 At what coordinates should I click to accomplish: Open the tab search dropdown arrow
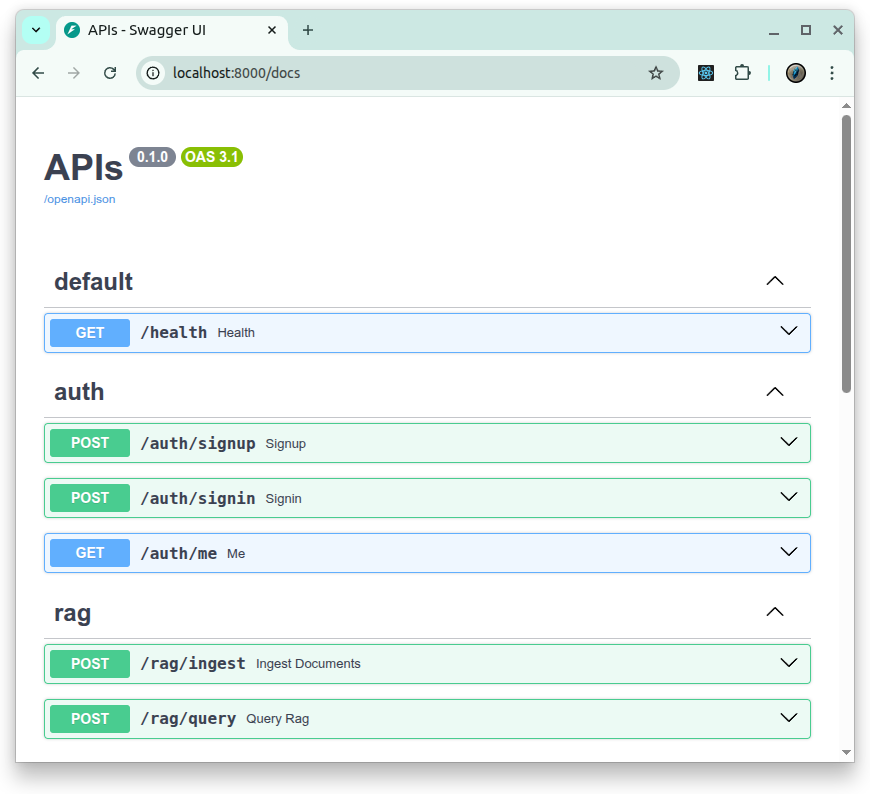pyautogui.click(x=36, y=30)
